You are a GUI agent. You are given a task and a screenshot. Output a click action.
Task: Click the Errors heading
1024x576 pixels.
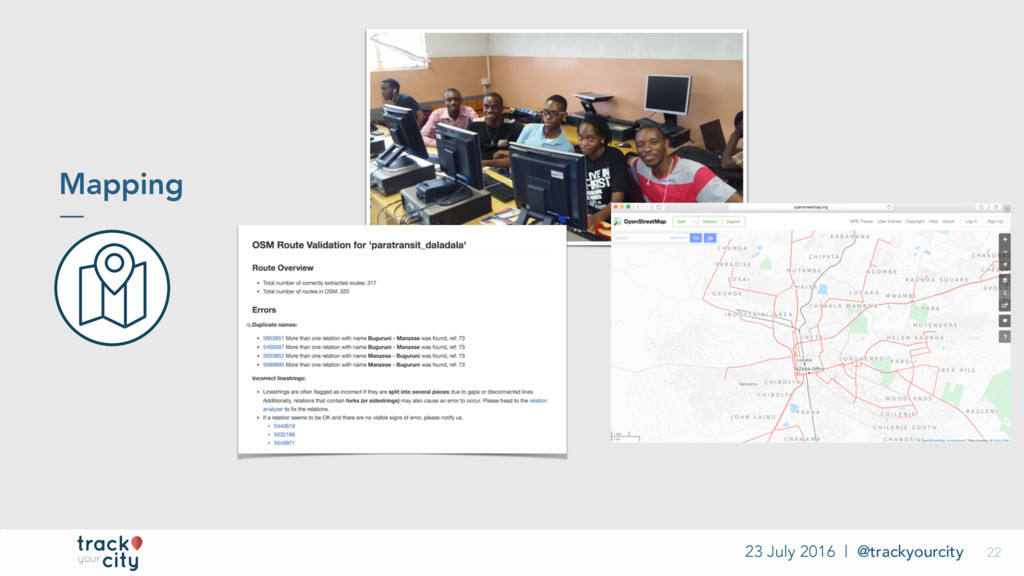coord(264,310)
